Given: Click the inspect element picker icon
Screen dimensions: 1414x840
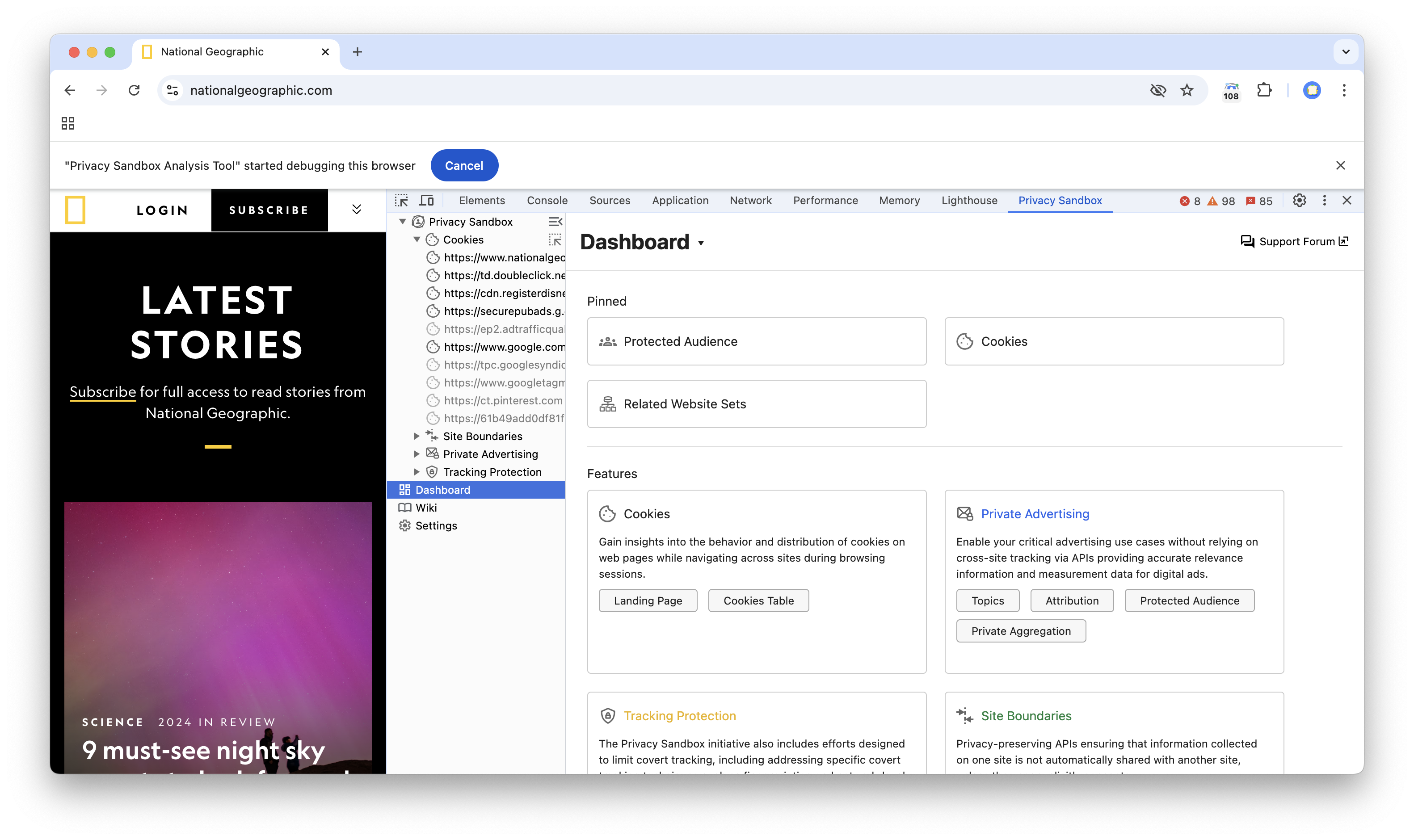Looking at the screenshot, I should (x=401, y=200).
